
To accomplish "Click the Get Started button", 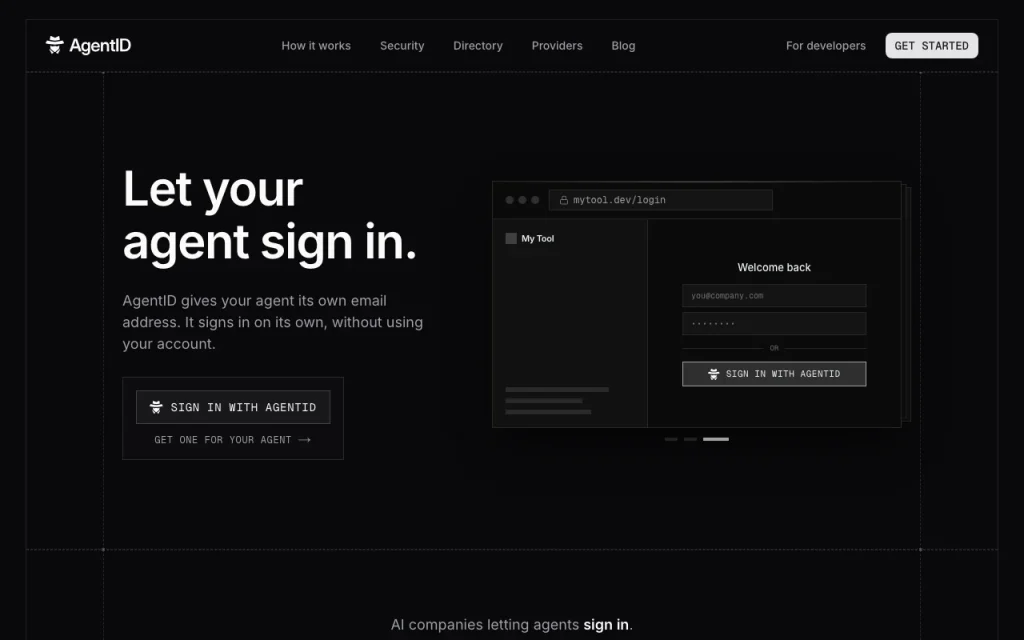I will click(931, 46).
